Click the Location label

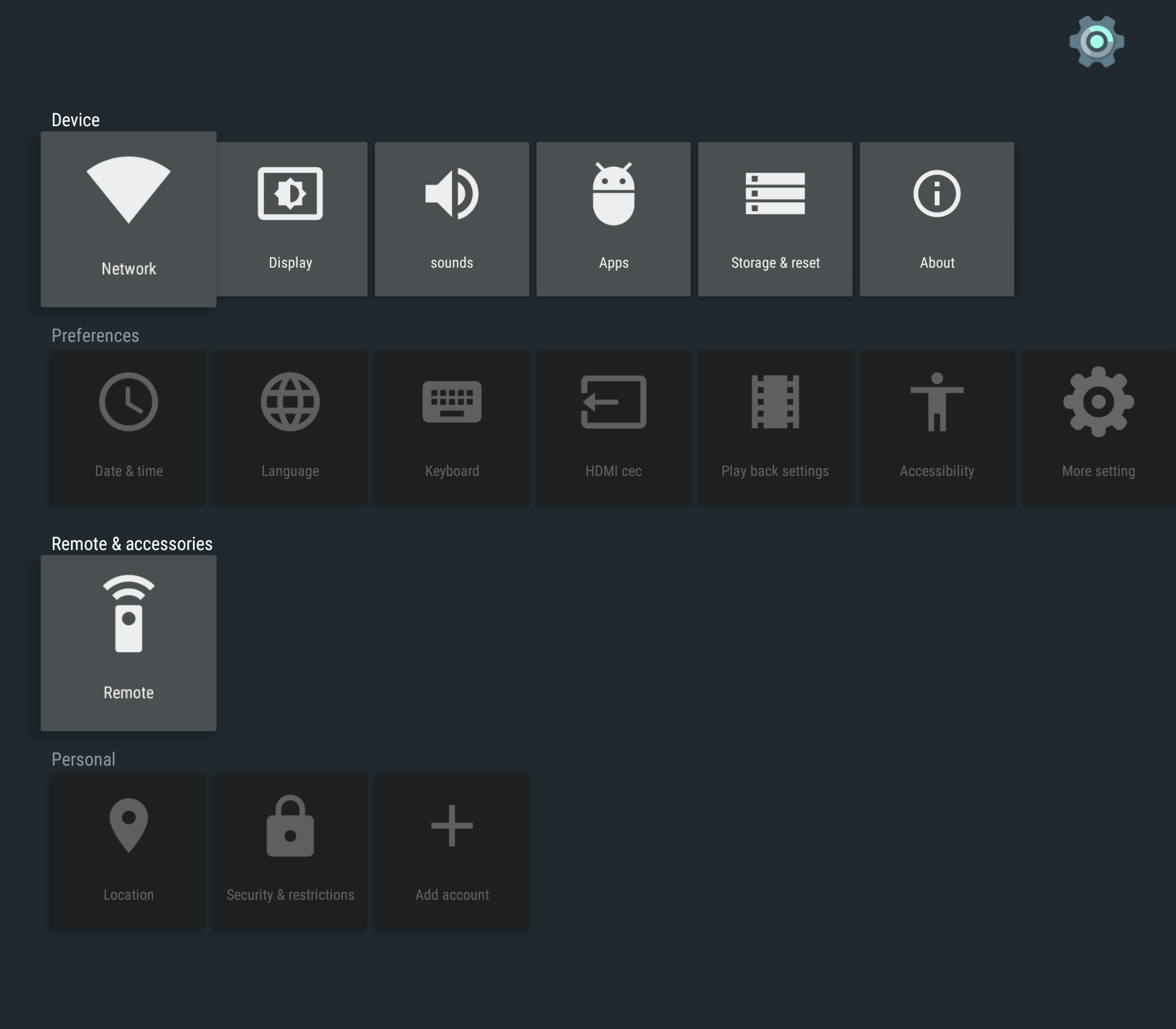click(x=129, y=895)
